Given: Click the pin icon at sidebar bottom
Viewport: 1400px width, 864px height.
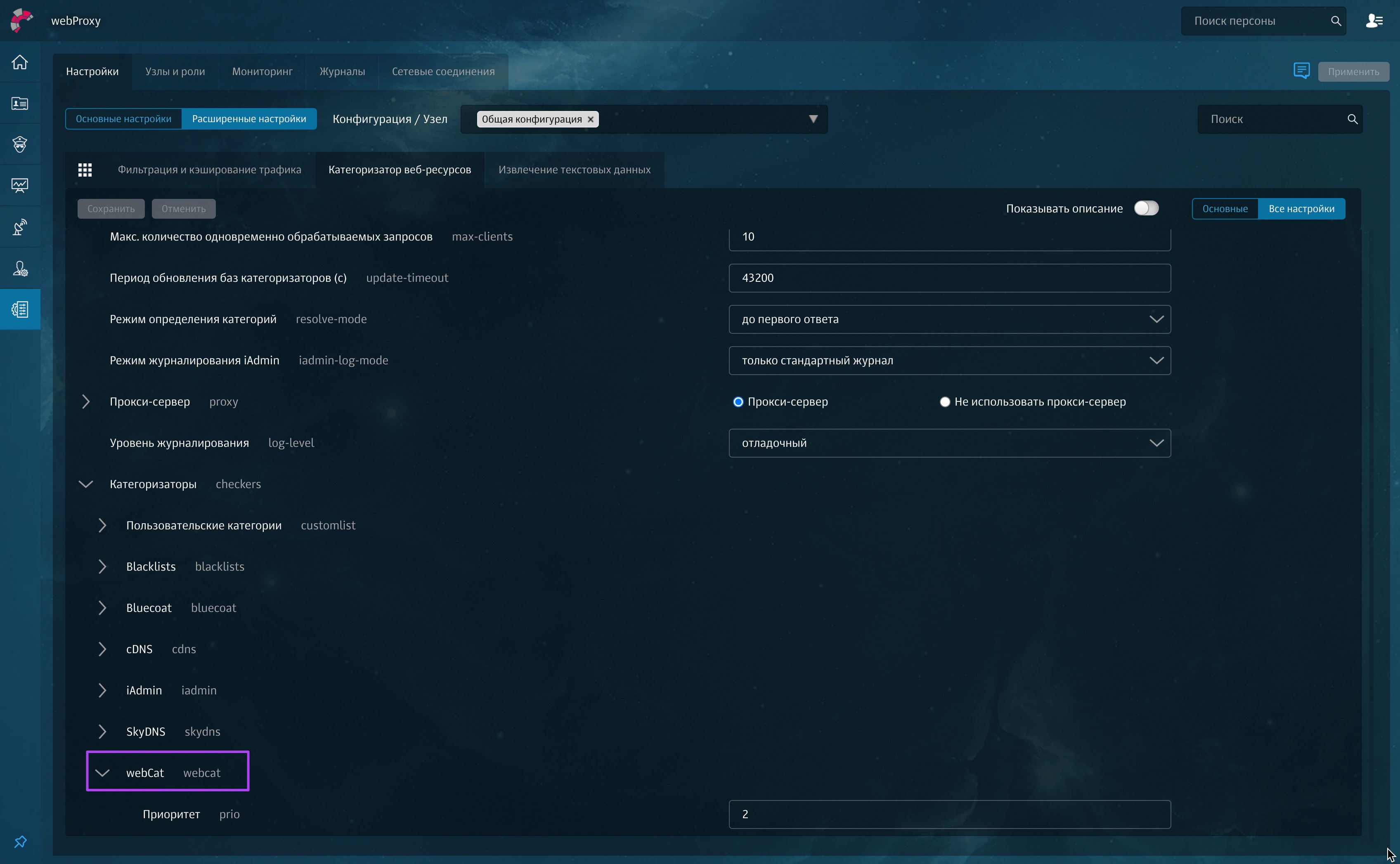Looking at the screenshot, I should point(20,842).
